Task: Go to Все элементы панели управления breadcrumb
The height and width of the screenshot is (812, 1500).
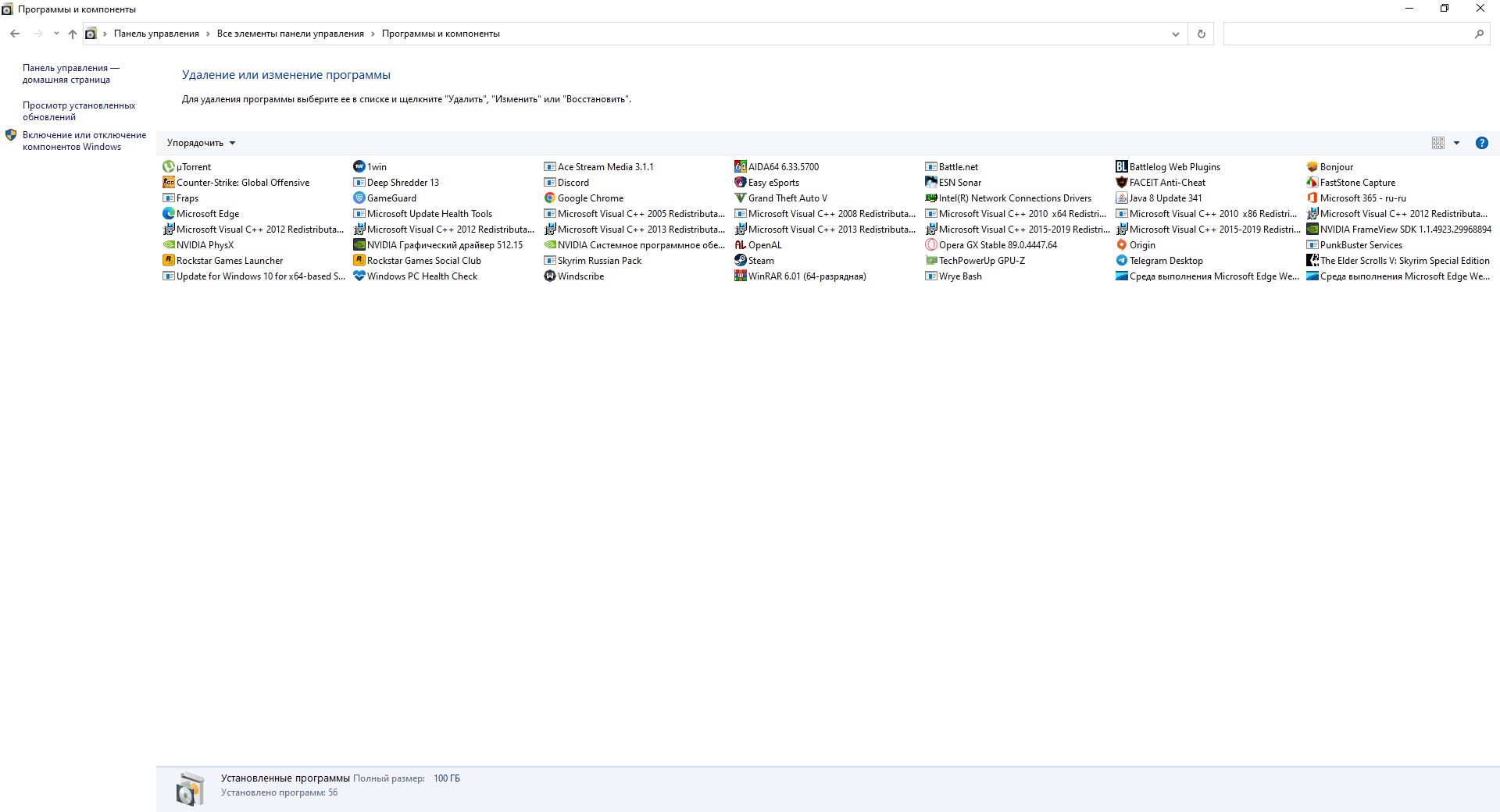Action: click(291, 34)
